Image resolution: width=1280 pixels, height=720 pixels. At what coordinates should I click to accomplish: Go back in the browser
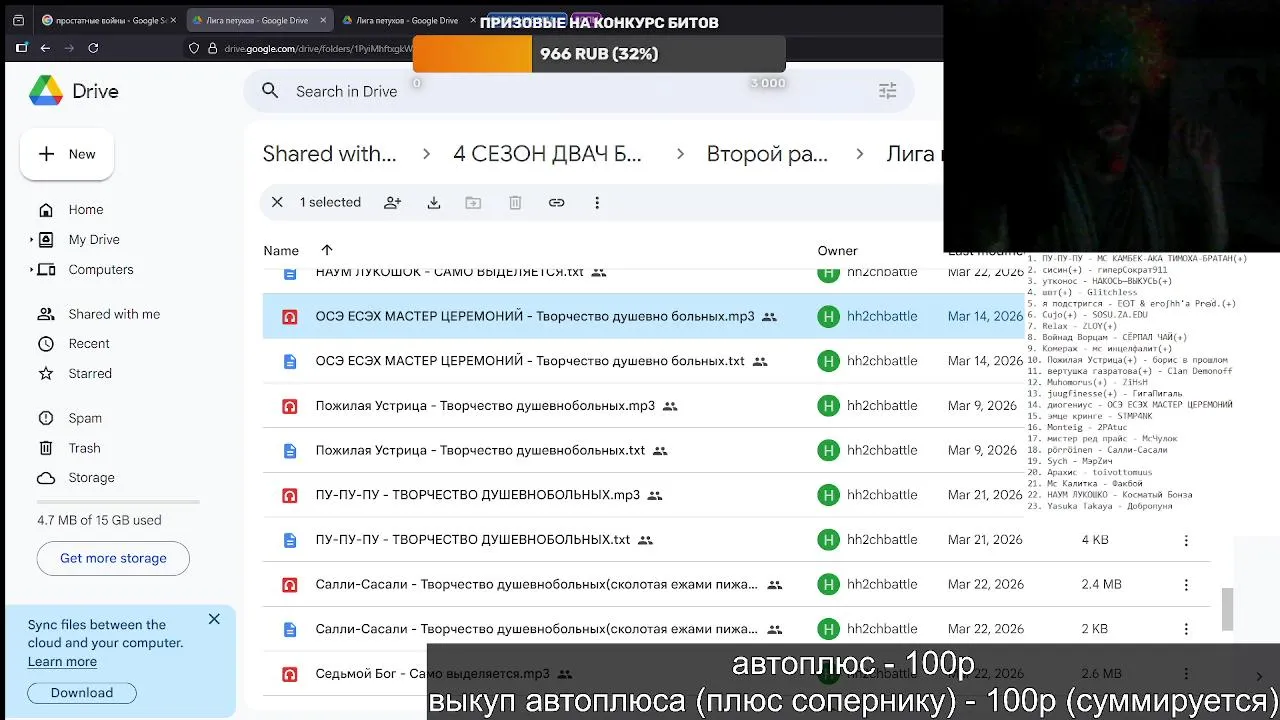45,47
